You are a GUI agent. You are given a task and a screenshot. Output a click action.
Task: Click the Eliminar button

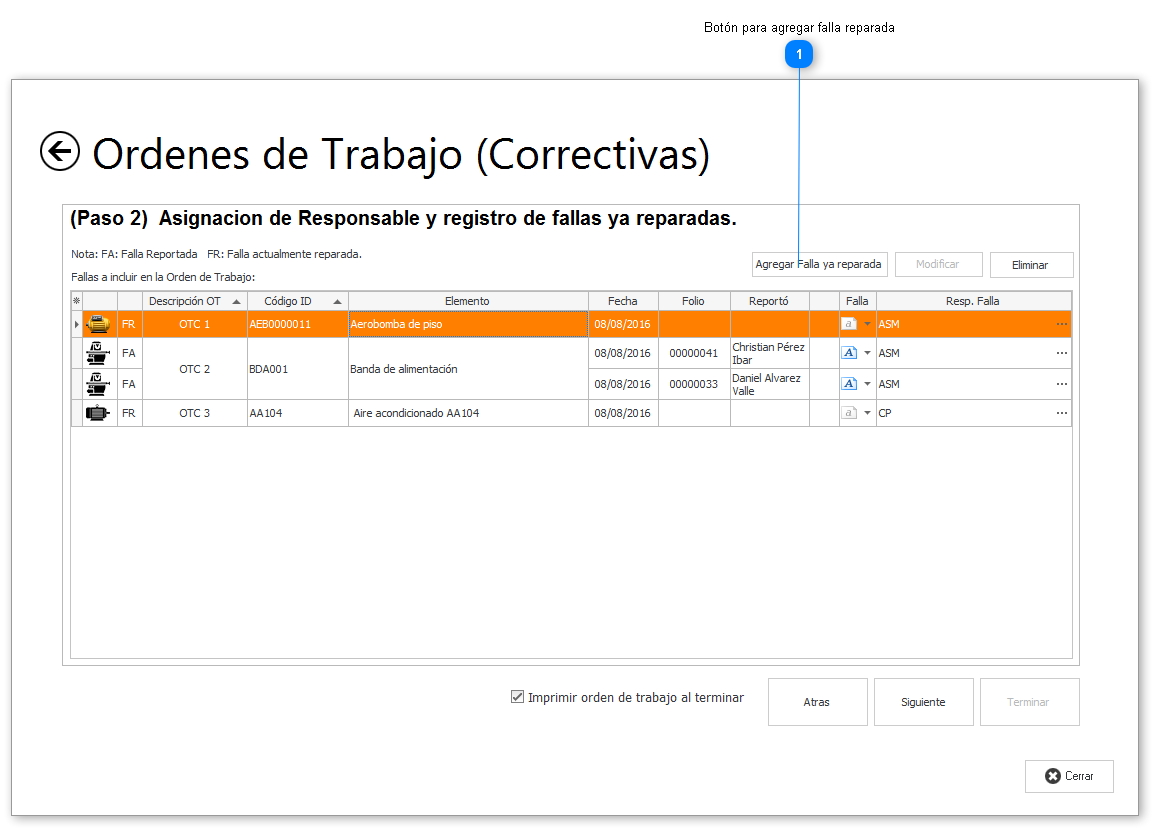pyautogui.click(x=1030, y=265)
